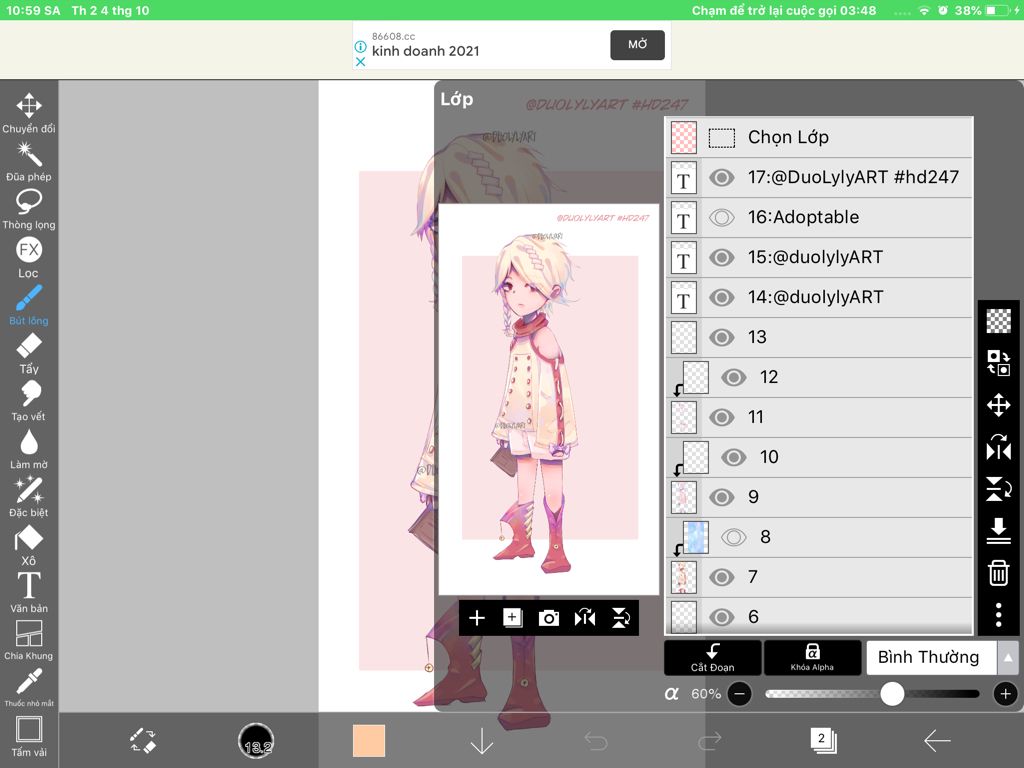
Task: Select the Tạo vết smudge tool
Action: (29, 401)
